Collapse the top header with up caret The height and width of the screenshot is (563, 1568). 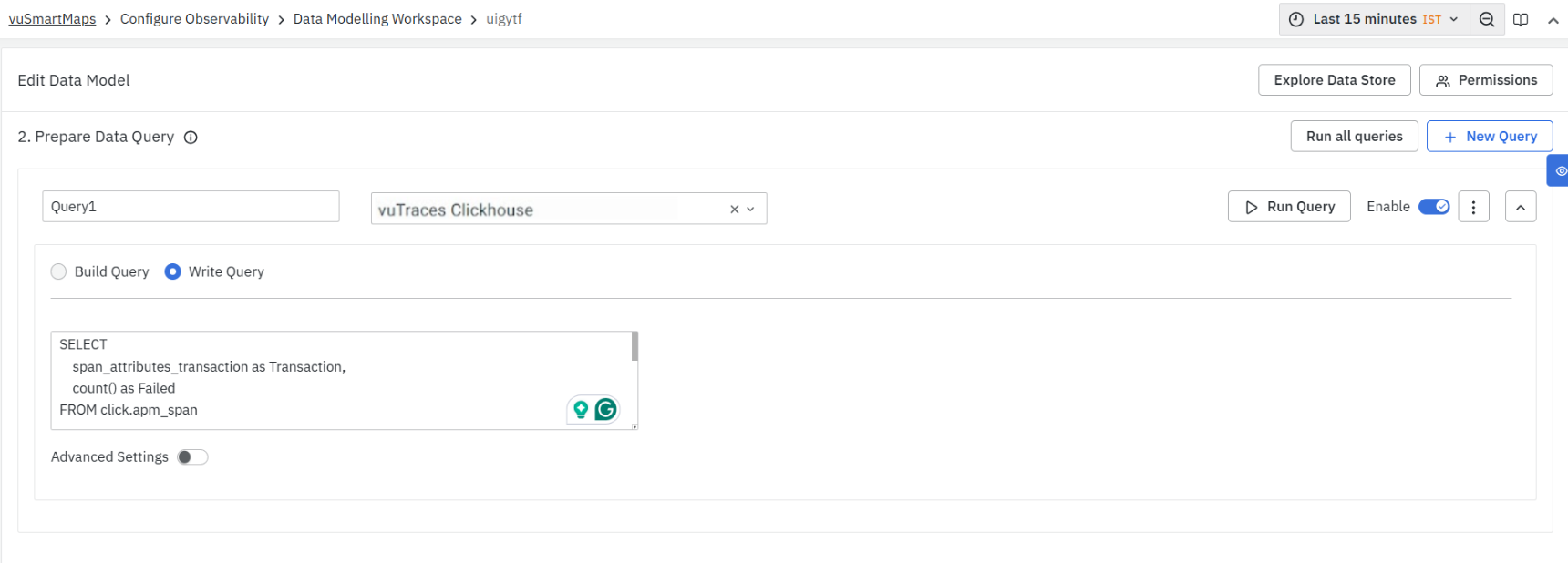[1553, 20]
